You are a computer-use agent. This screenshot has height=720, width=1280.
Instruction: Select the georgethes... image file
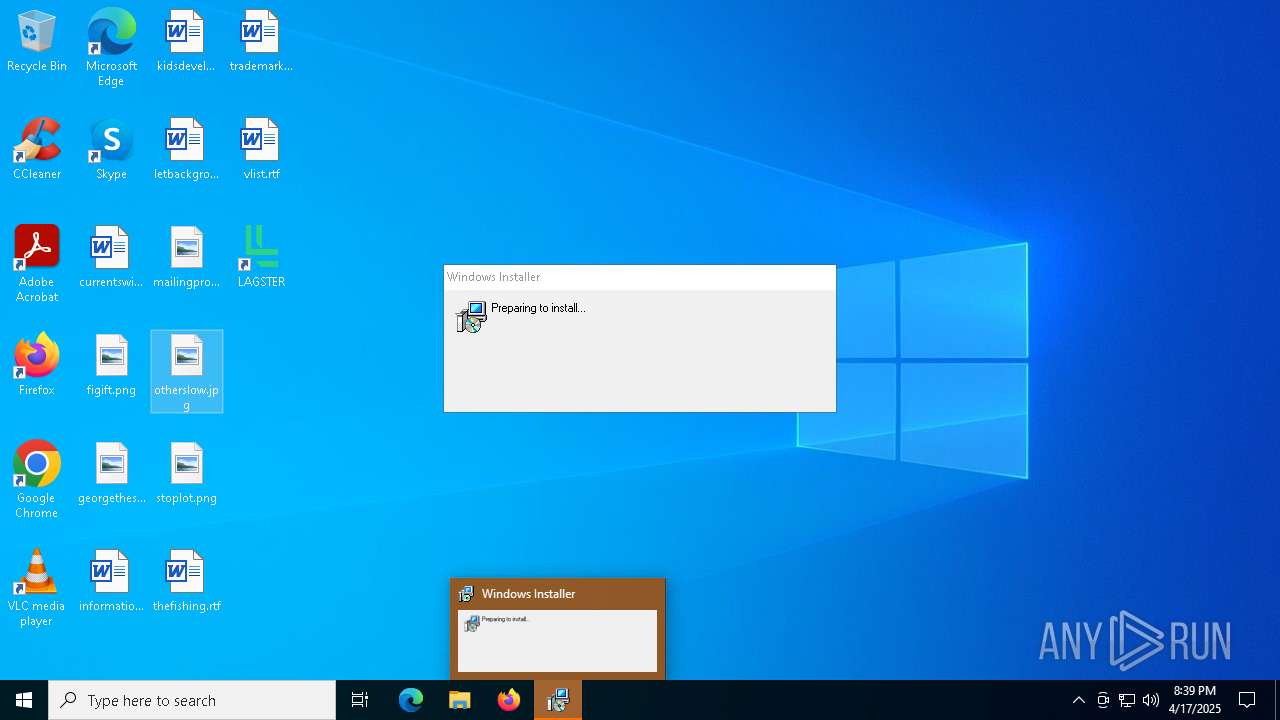click(111, 474)
